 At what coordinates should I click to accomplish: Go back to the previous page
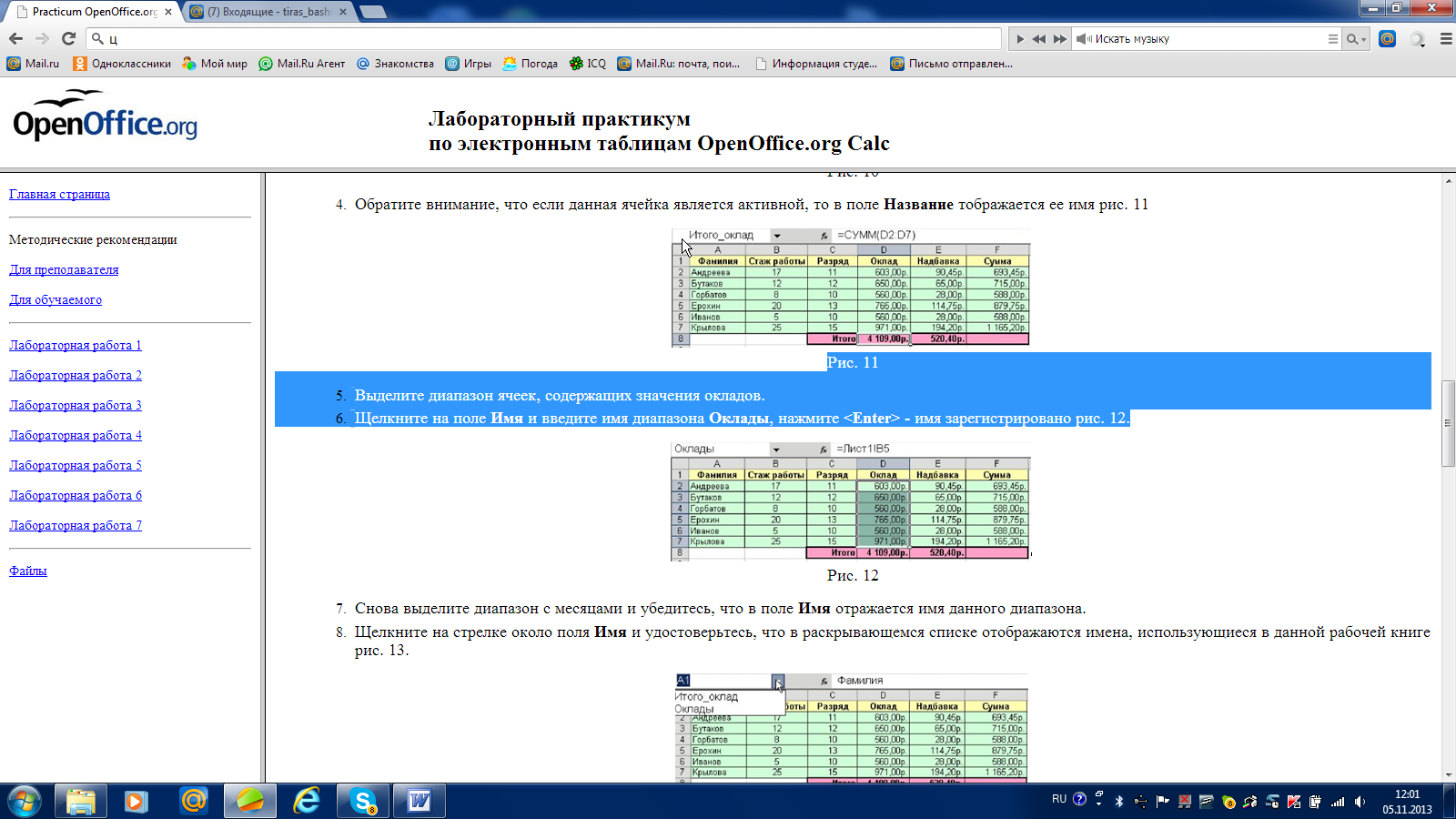(15, 38)
